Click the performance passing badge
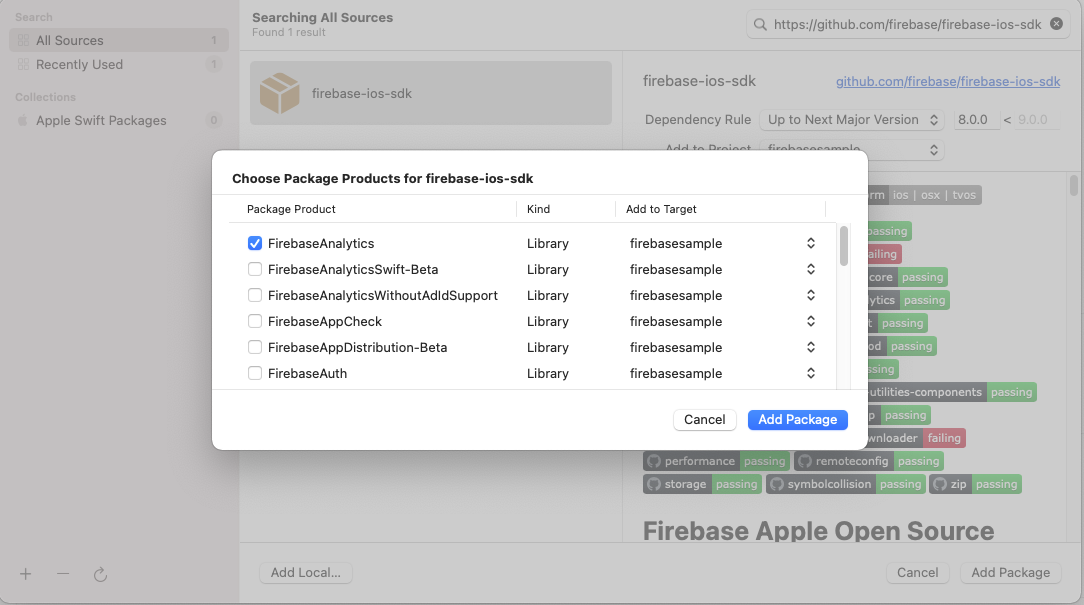Screen dimensions: 1084x605 click(x=716, y=461)
